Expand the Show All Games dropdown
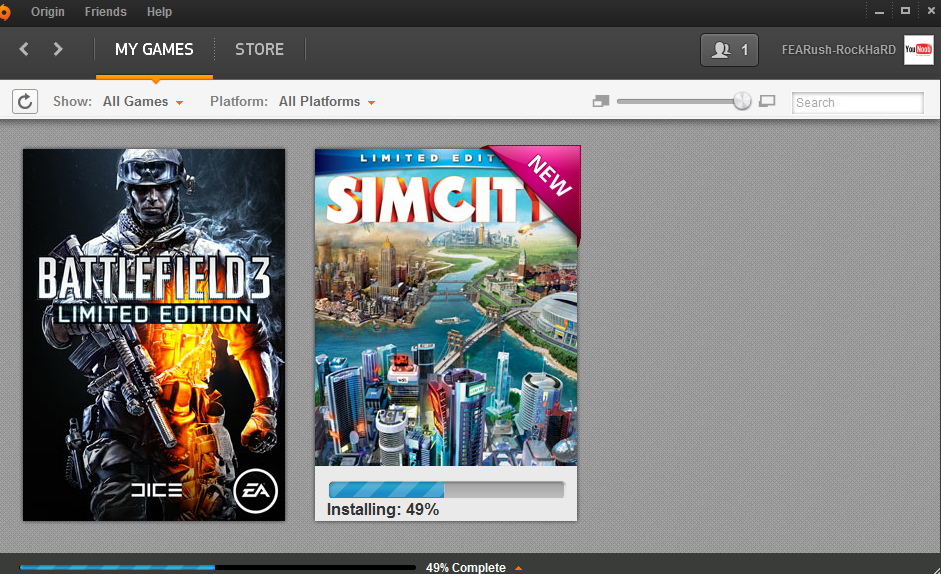This screenshot has height=574, width=941. [x=143, y=101]
